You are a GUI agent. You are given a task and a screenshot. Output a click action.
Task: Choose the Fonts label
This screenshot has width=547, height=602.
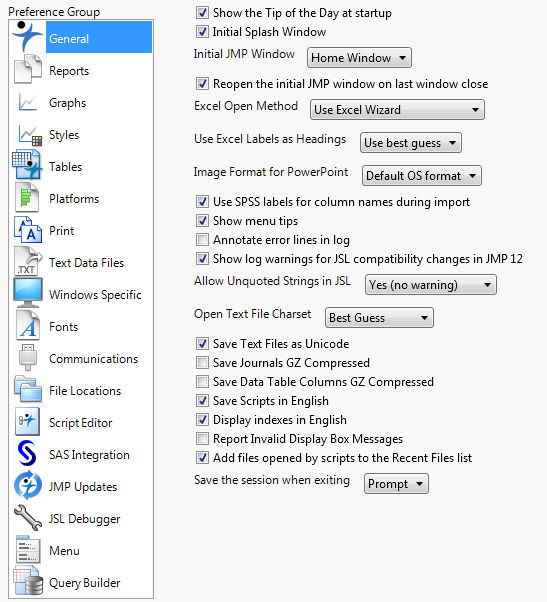(x=64, y=327)
